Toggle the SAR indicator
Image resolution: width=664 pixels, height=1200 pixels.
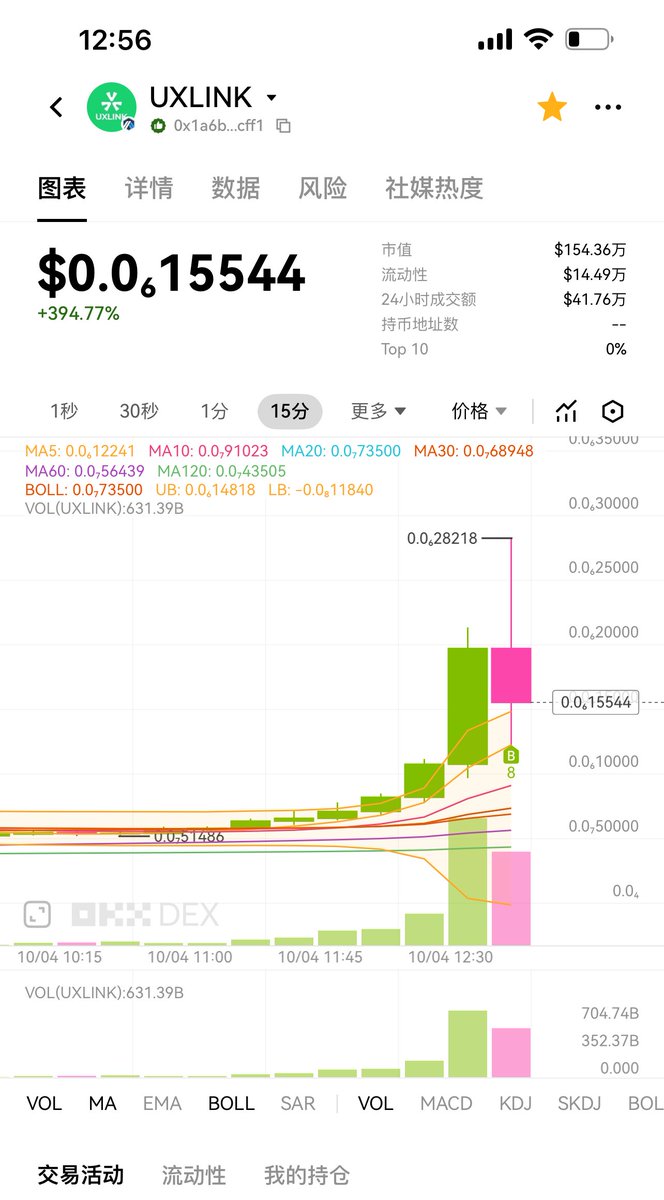(297, 1103)
